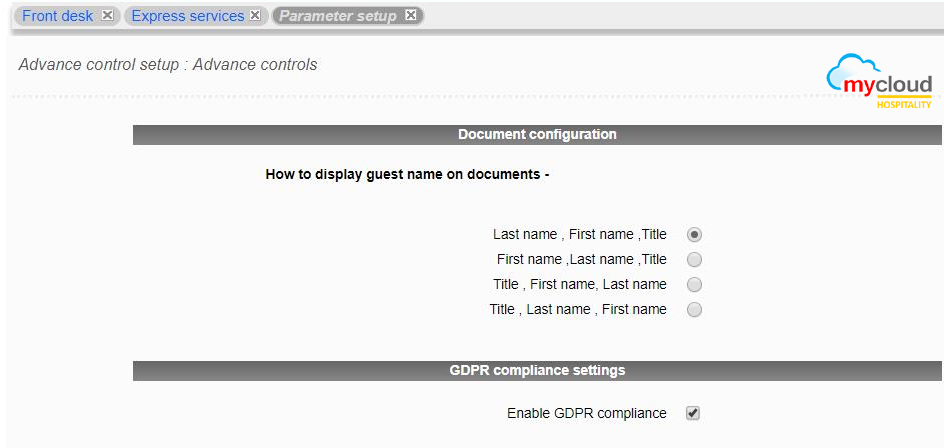This screenshot has width=944, height=448.
Task: Click the 'Title , First name, Last name' label text
Action: click(x=579, y=284)
